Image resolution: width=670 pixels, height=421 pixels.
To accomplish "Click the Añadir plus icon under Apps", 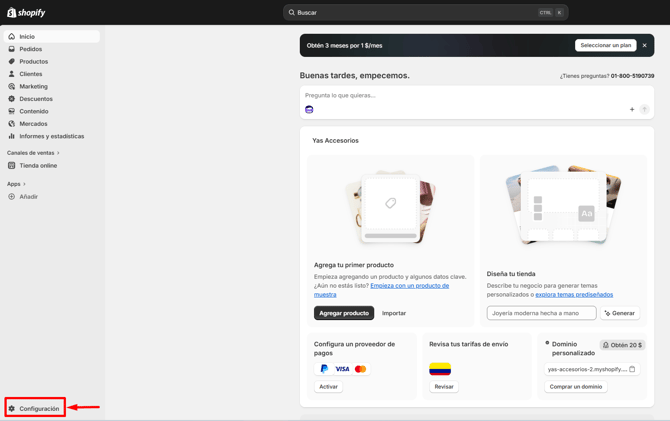I will pos(12,197).
